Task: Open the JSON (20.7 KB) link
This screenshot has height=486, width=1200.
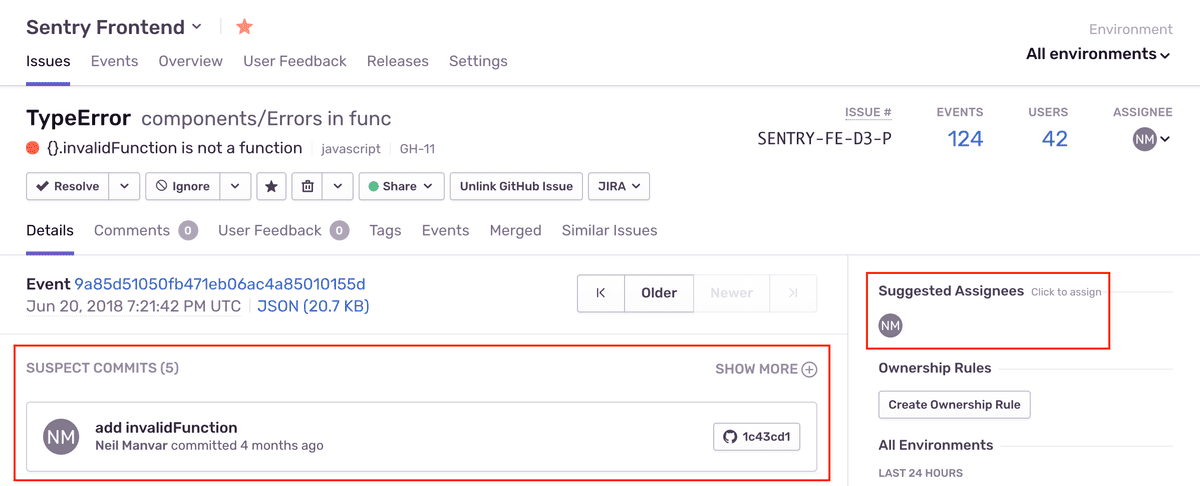Action: pyautogui.click(x=313, y=306)
